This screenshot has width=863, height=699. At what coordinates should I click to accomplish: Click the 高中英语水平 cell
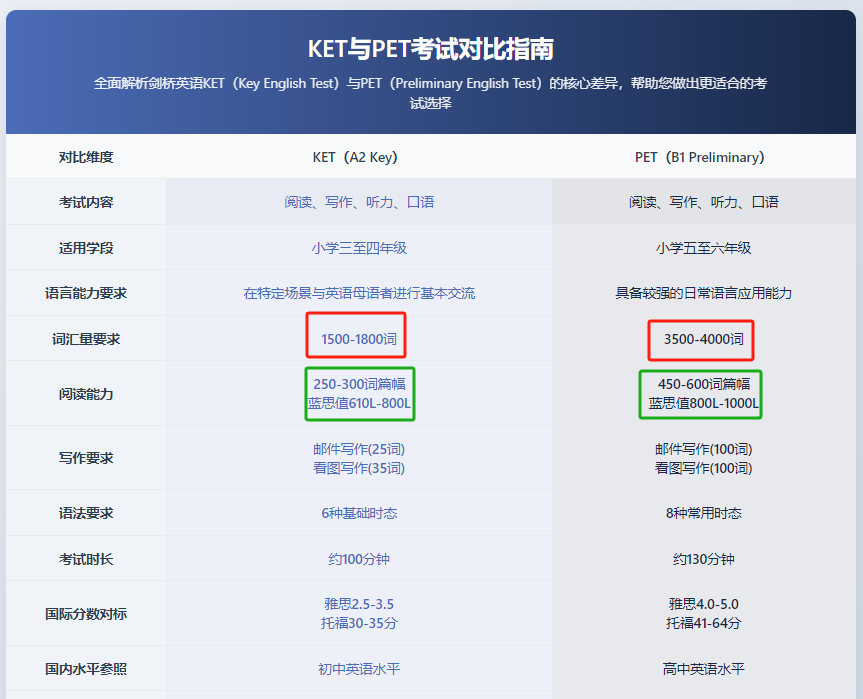[x=703, y=669]
